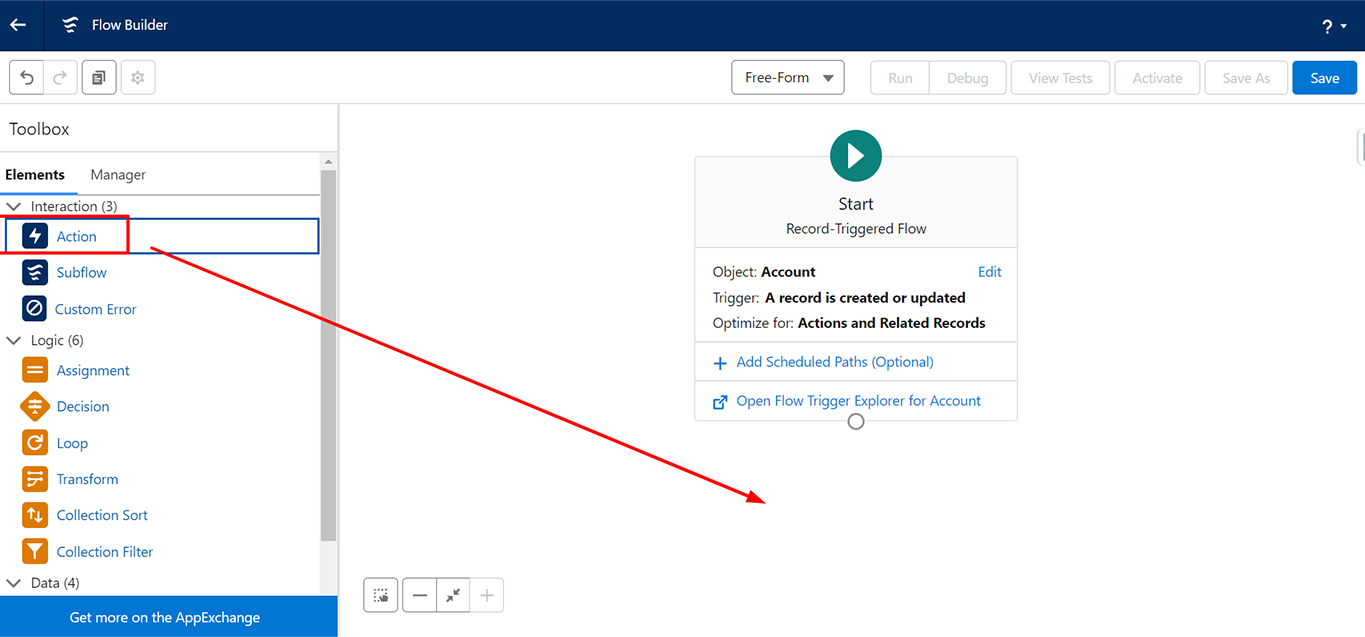Screen dimensions: 1365x637
Task: Click the toolbox scrollbar up arrow
Action: [328, 162]
